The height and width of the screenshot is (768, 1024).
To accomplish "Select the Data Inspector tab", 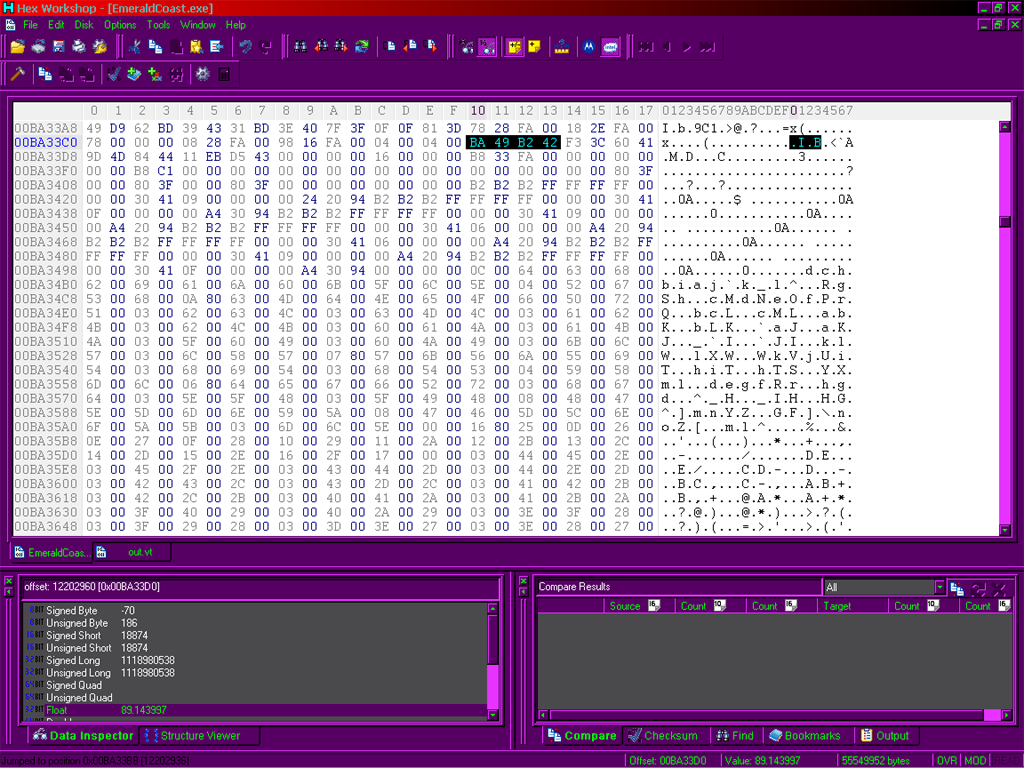I will [84, 736].
